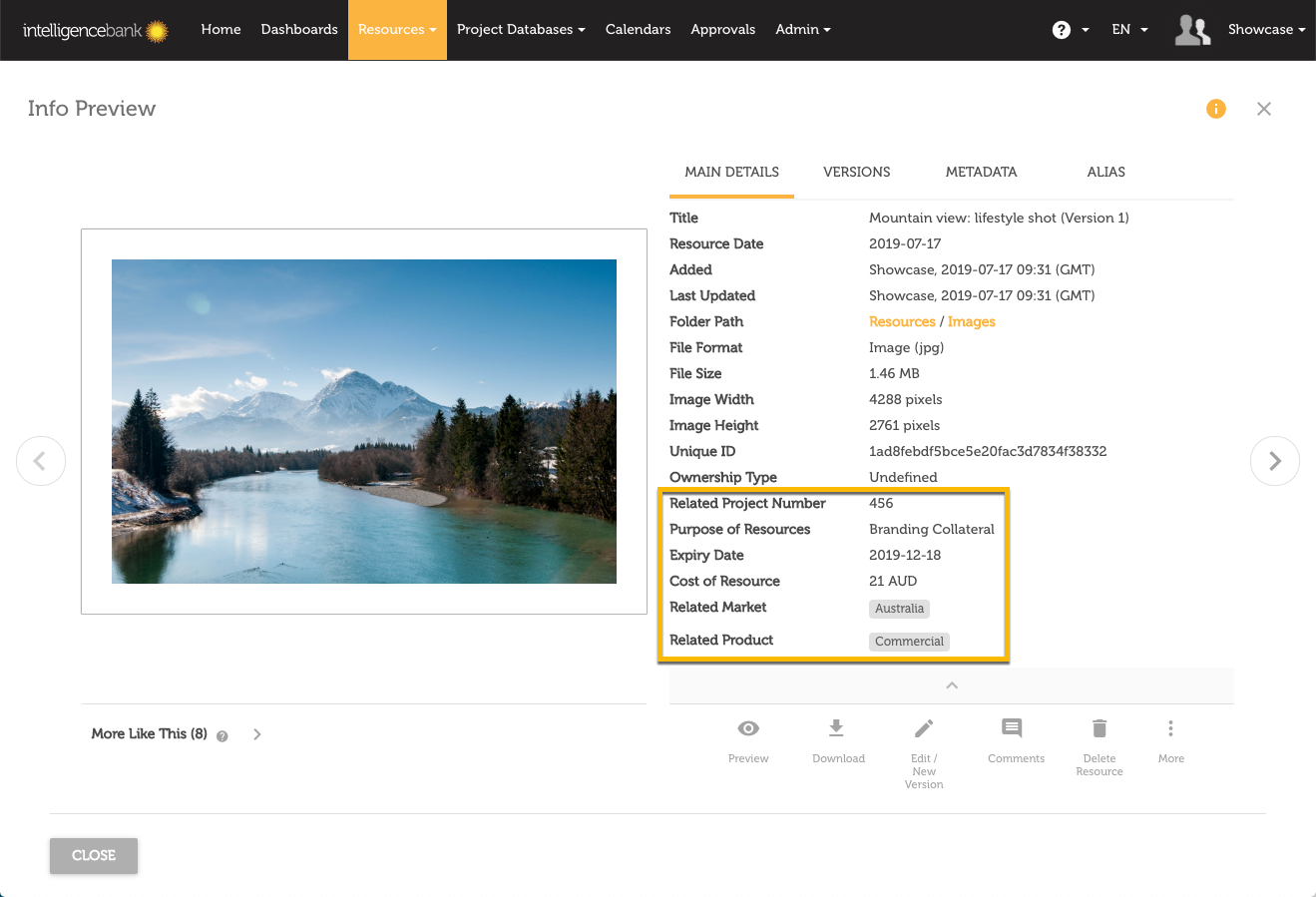
Task: Go to the next resource arrow
Action: pos(1274,461)
